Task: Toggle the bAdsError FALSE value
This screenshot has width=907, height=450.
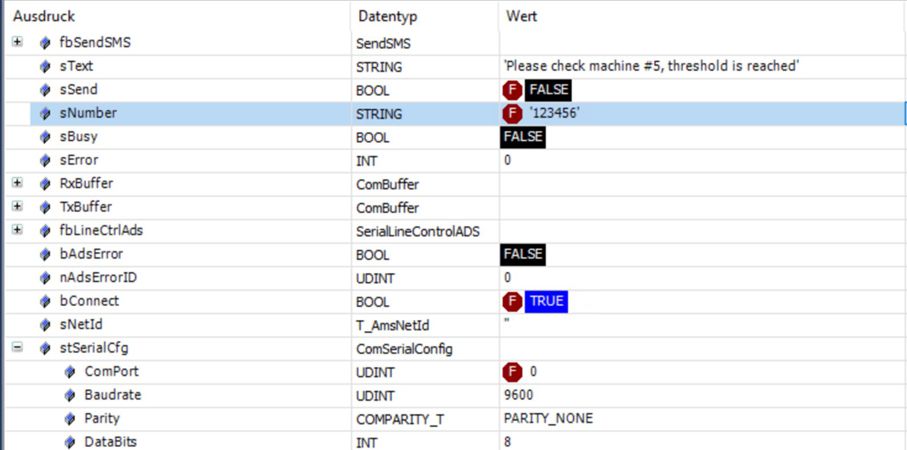Action: 522,255
